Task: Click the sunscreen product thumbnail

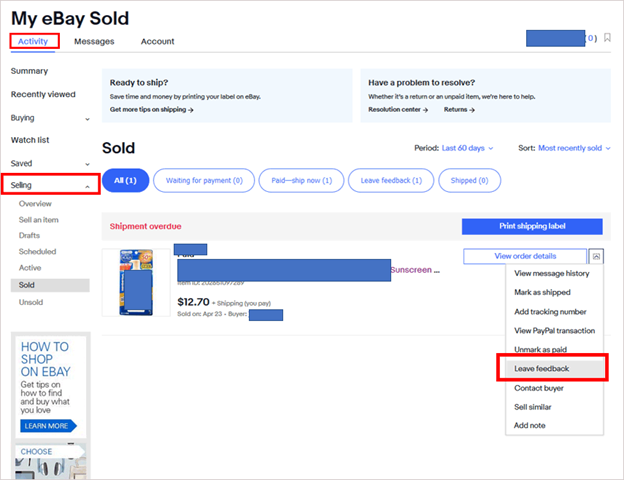Action: click(136, 283)
